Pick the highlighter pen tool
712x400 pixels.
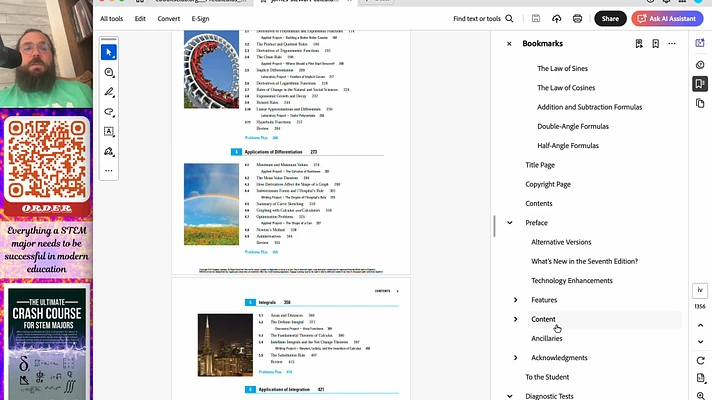(109, 92)
